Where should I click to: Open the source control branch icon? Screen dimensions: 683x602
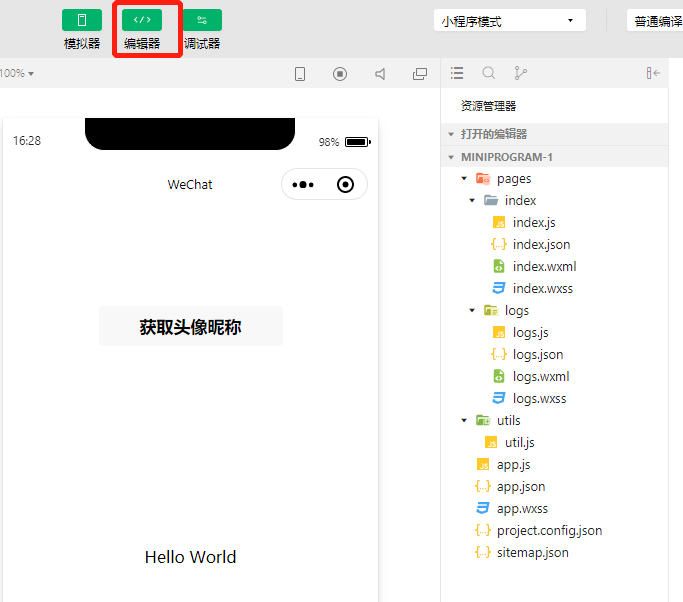520,73
